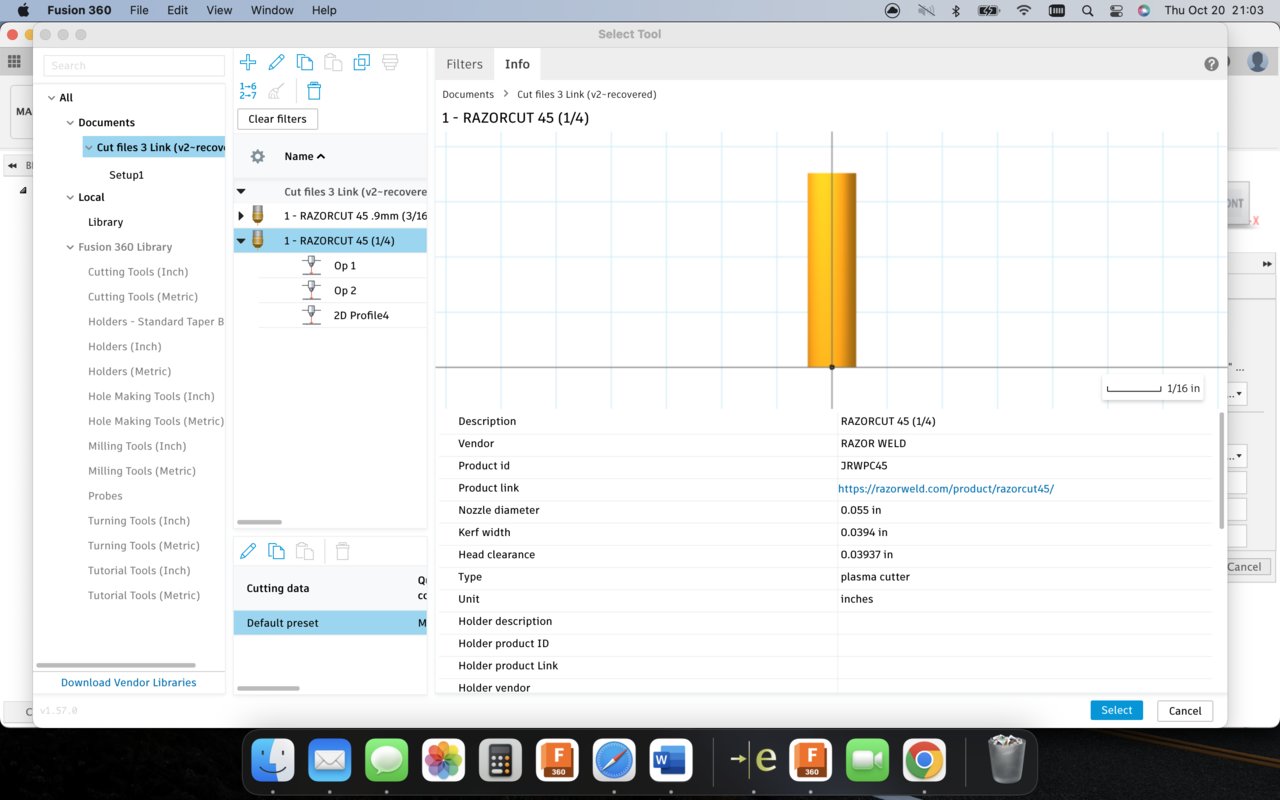Viewport: 1280px width, 800px height.
Task: Open Safari from the Dock
Action: [614, 760]
